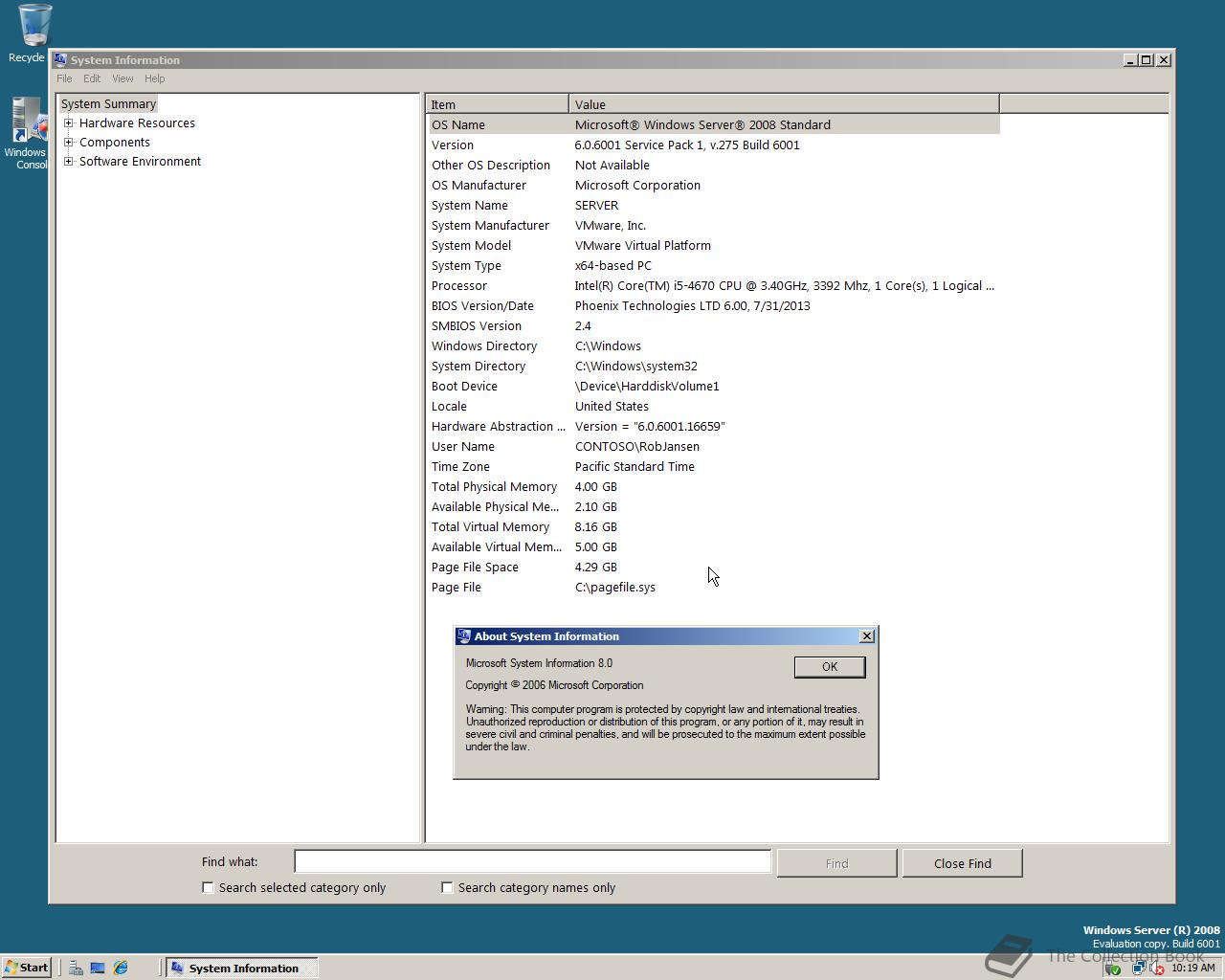Select the Hardware Resources label
This screenshot has width=1225, height=980.
coord(137,123)
